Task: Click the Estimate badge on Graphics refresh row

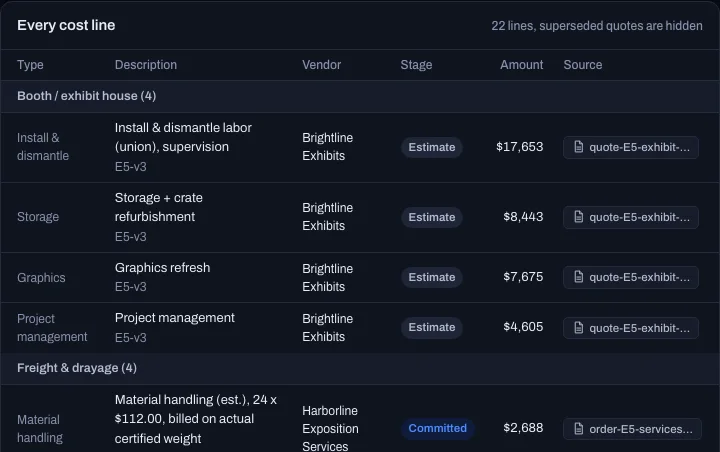Action: point(432,277)
